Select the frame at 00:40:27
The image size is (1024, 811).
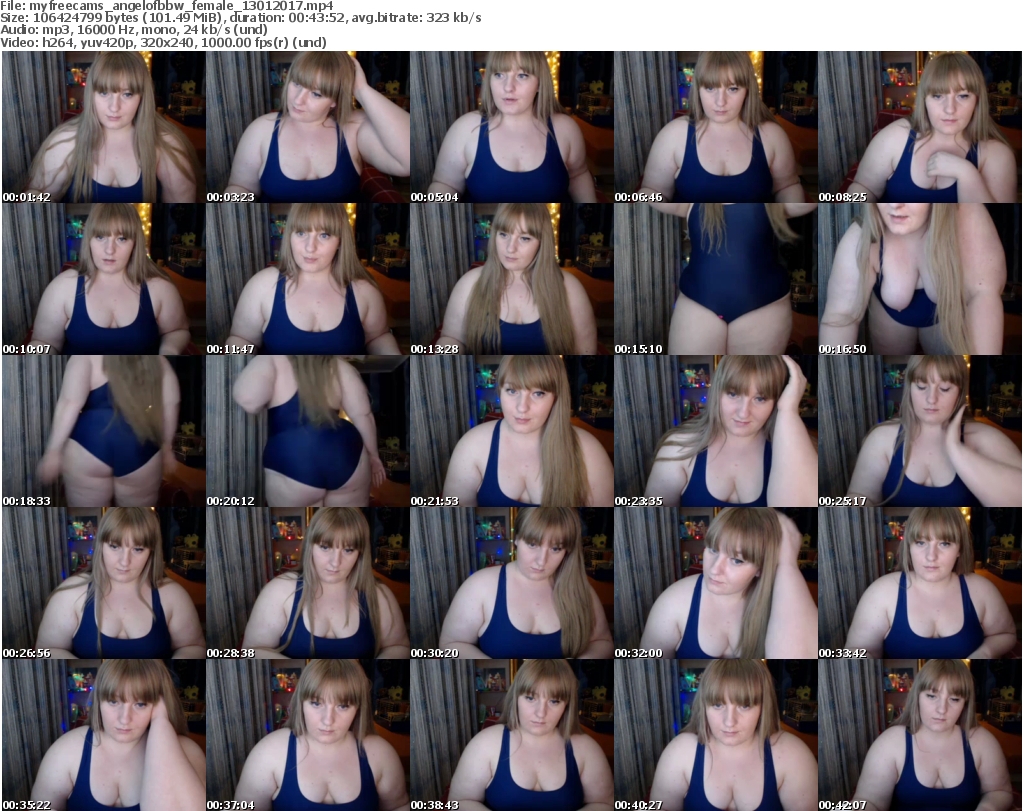(x=715, y=735)
